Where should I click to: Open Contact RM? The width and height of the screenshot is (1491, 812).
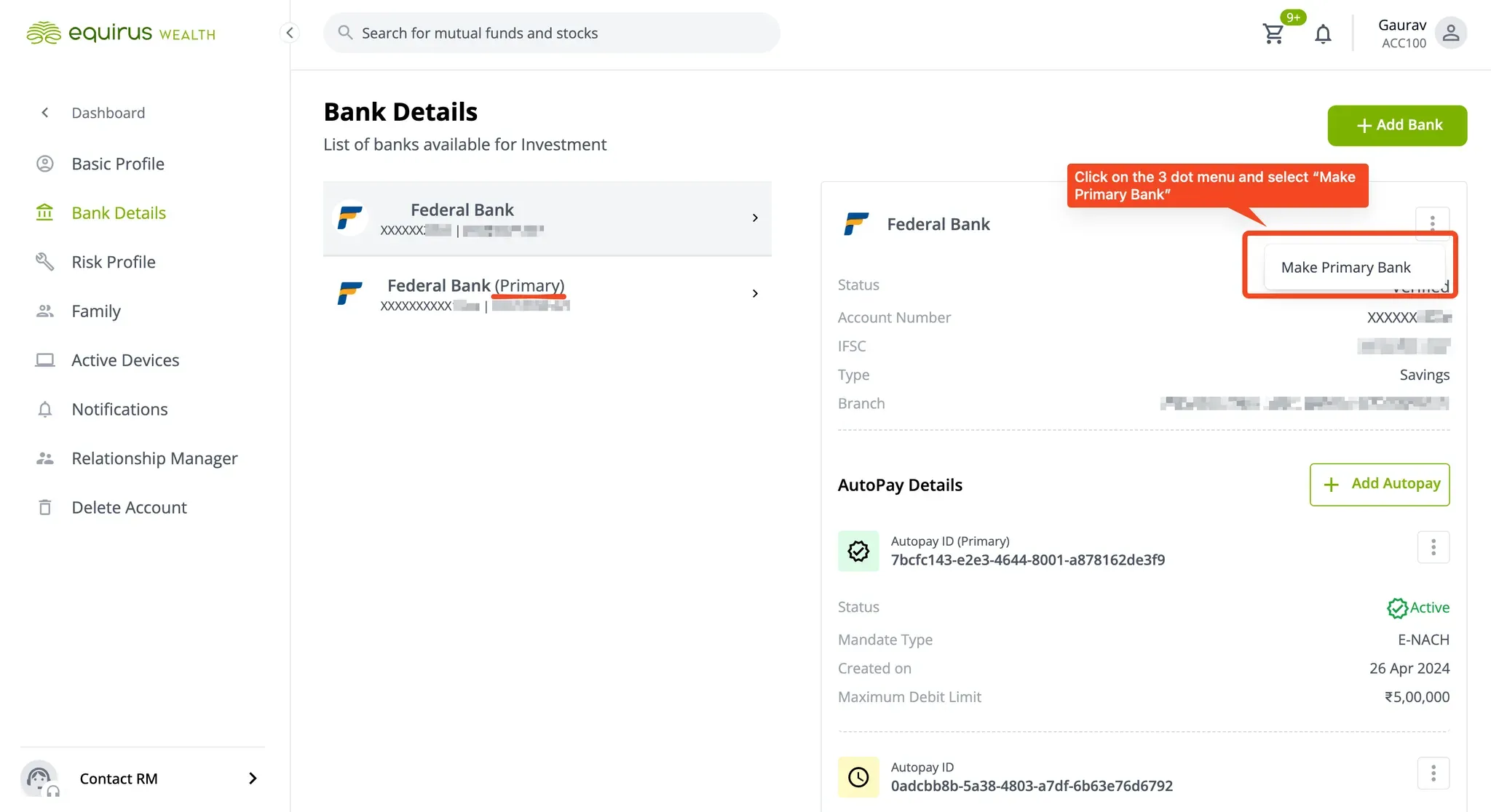click(143, 779)
